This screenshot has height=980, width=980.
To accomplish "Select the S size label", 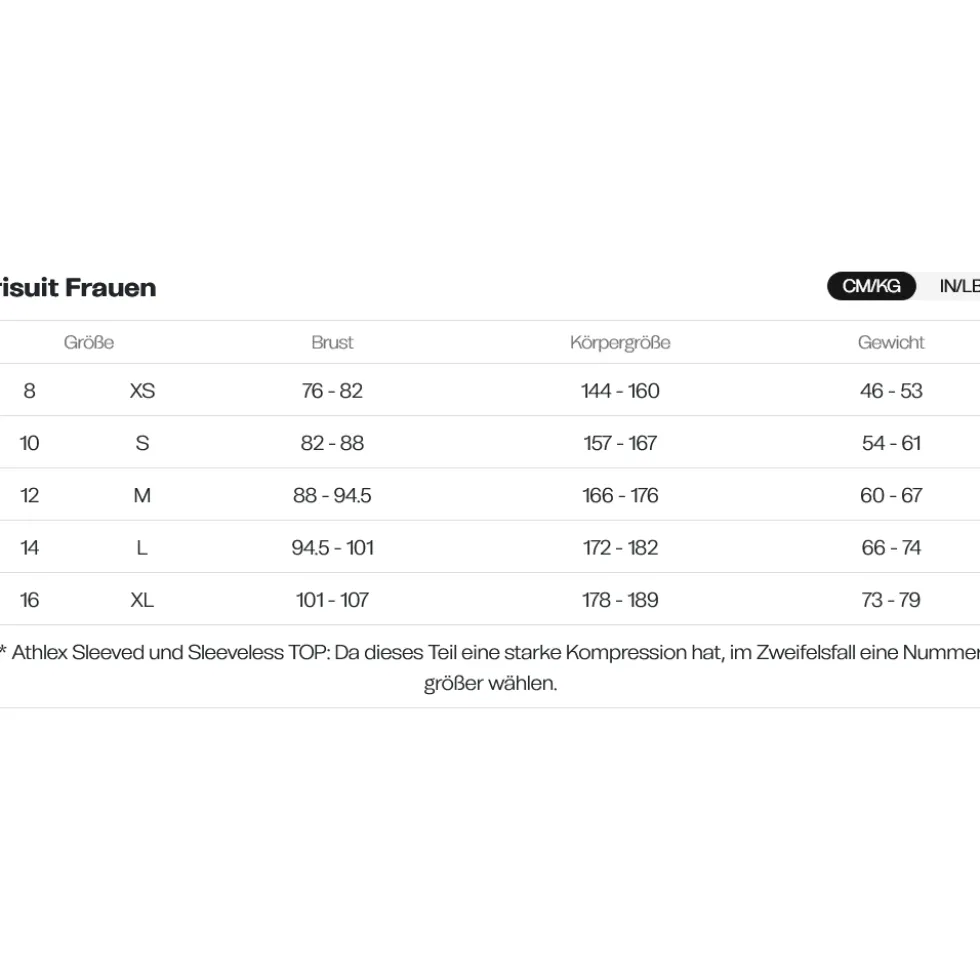I will [x=142, y=443].
